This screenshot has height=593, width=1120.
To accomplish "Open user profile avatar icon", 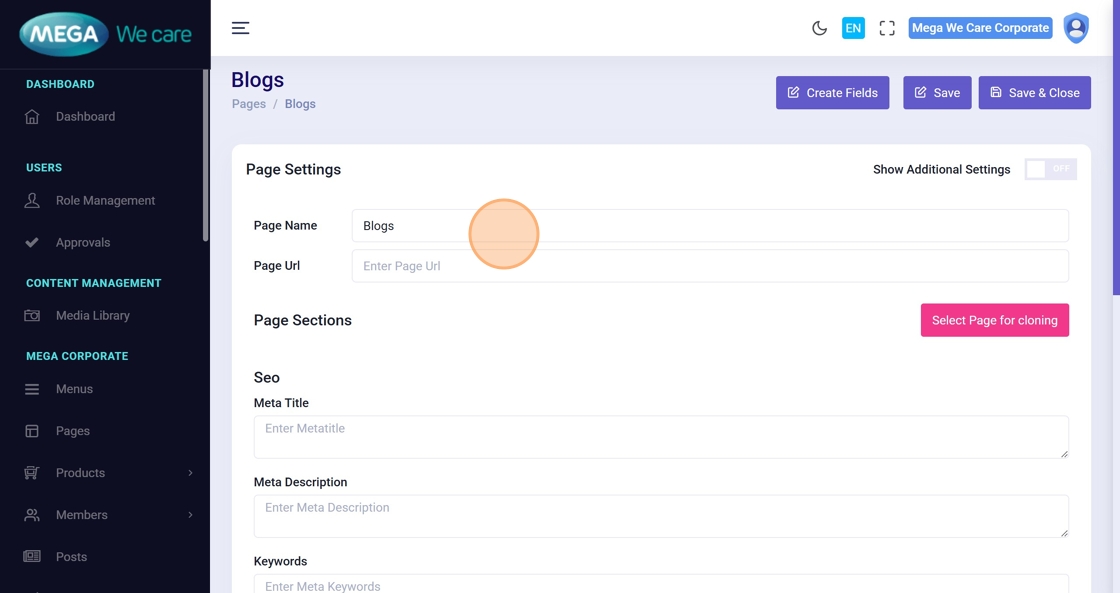I will (1076, 28).
